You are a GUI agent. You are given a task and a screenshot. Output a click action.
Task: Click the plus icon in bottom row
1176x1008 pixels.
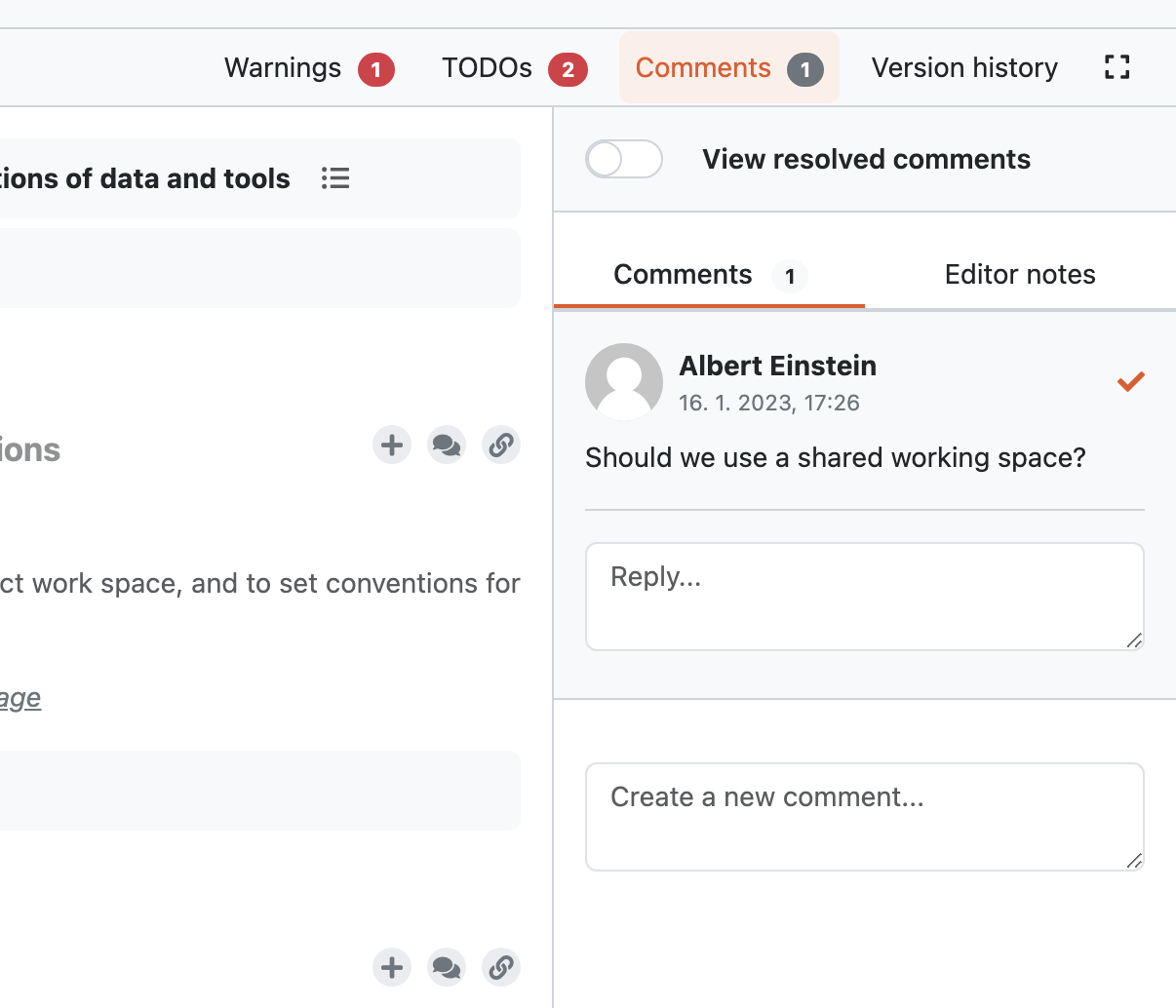[x=392, y=968]
